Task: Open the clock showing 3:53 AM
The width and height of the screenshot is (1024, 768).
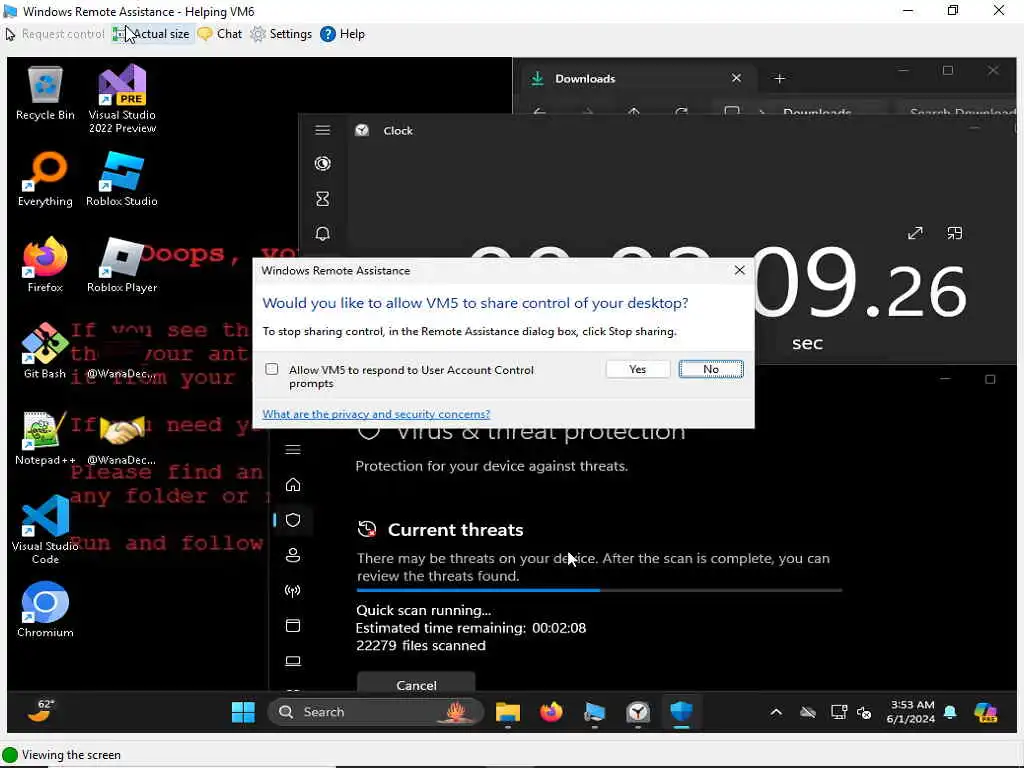Action: pos(910,712)
